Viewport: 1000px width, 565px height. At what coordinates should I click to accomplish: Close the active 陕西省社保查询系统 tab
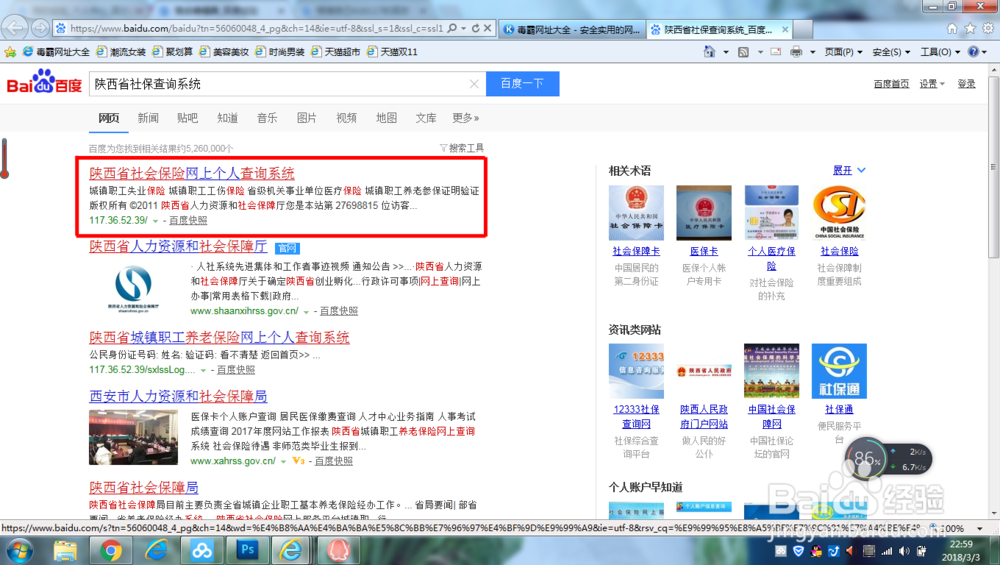[x=785, y=29]
